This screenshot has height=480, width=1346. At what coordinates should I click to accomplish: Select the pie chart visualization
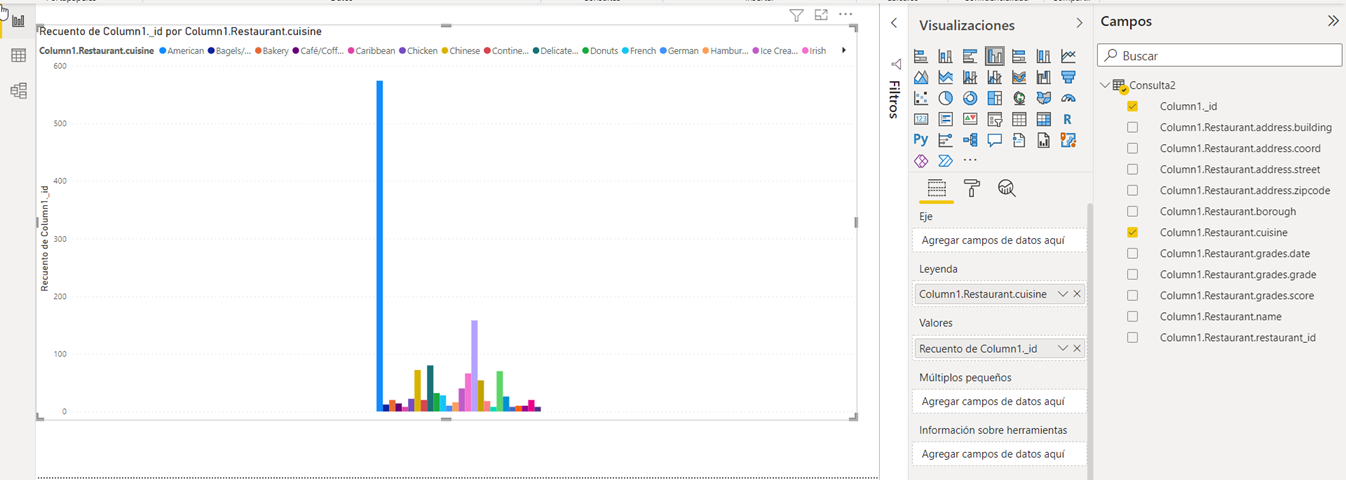pos(945,98)
